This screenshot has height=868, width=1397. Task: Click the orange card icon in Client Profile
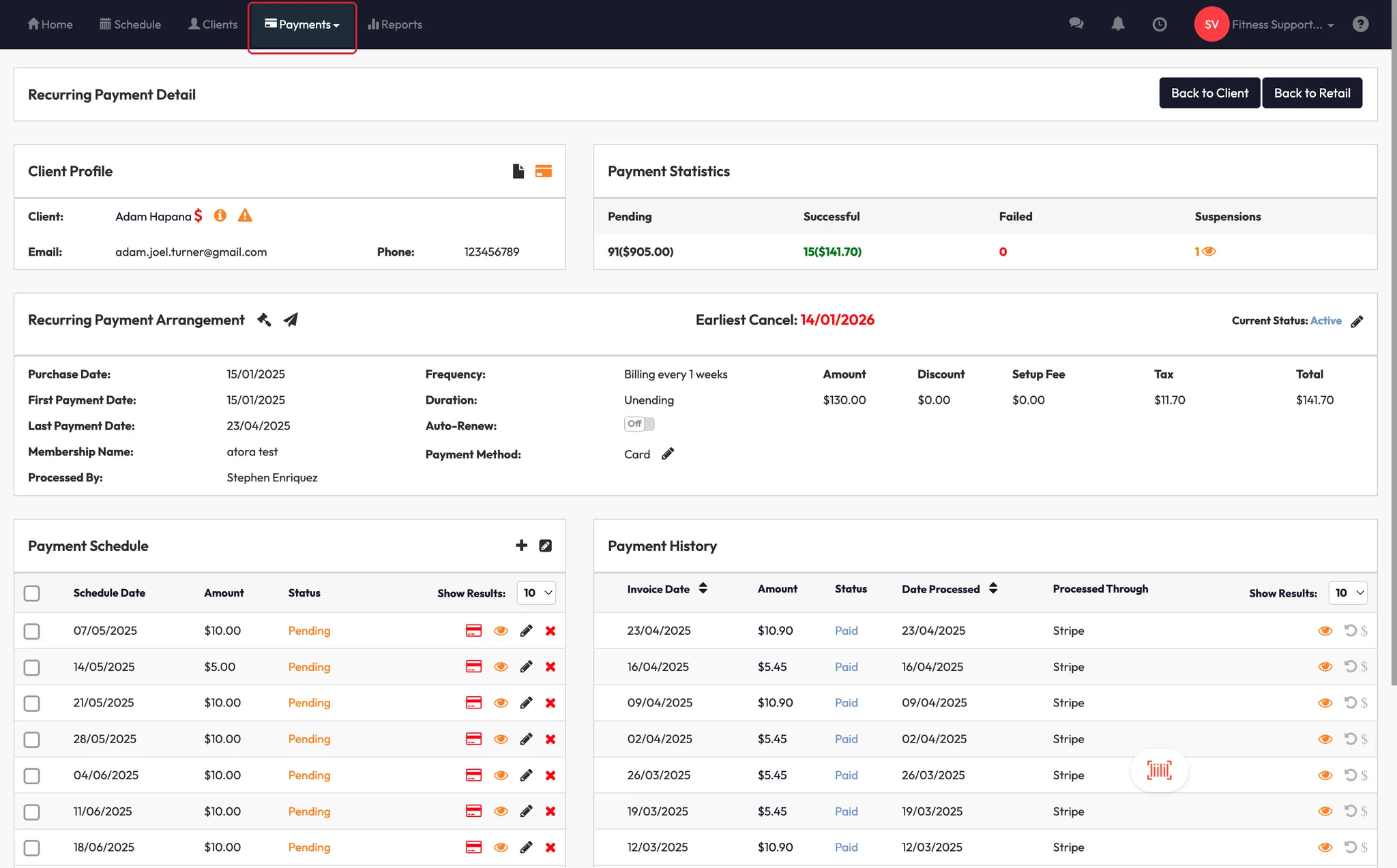tap(544, 171)
